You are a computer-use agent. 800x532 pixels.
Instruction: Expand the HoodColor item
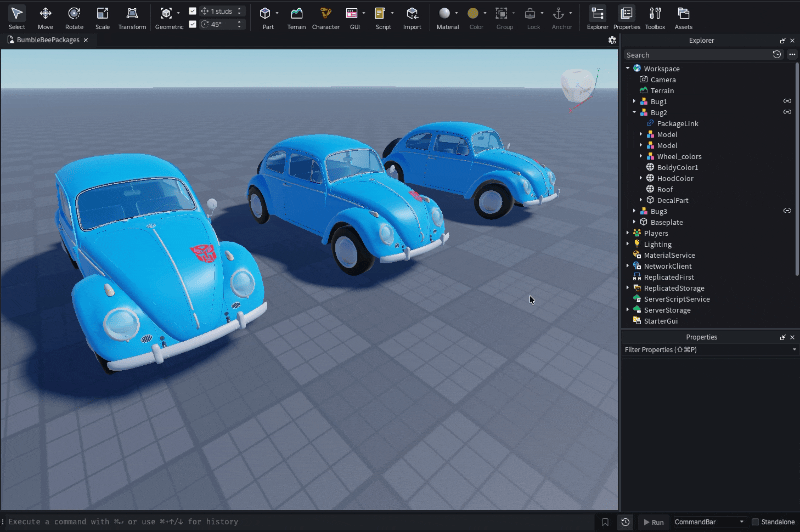(x=641, y=178)
